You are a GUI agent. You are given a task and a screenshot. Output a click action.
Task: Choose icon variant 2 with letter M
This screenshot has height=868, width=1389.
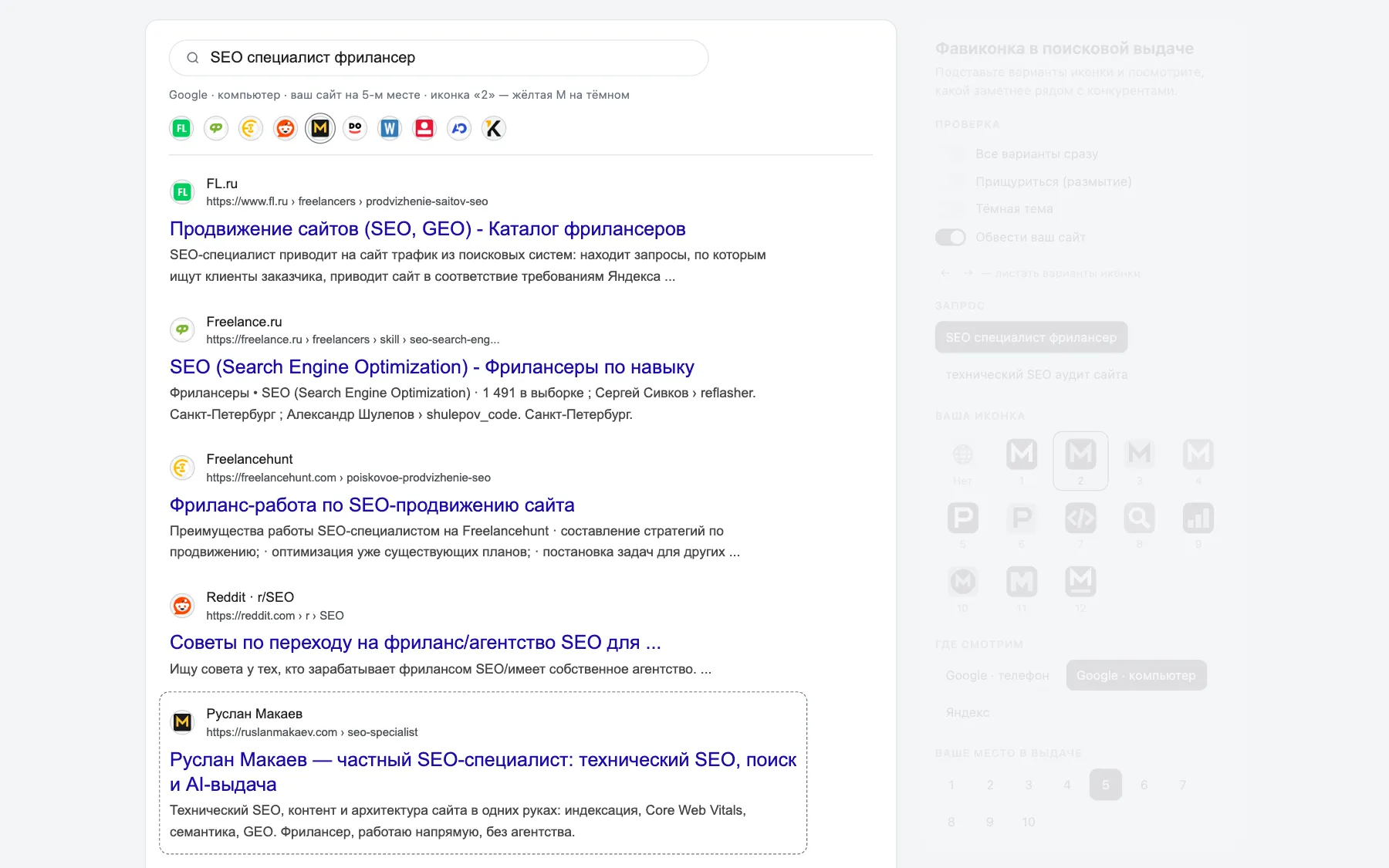(x=1080, y=461)
